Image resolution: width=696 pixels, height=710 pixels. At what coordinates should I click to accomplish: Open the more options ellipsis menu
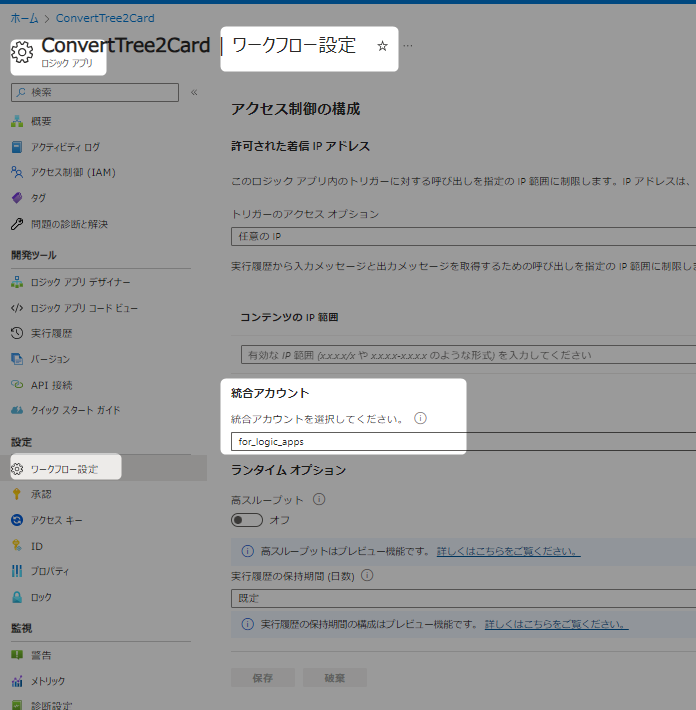(x=408, y=46)
